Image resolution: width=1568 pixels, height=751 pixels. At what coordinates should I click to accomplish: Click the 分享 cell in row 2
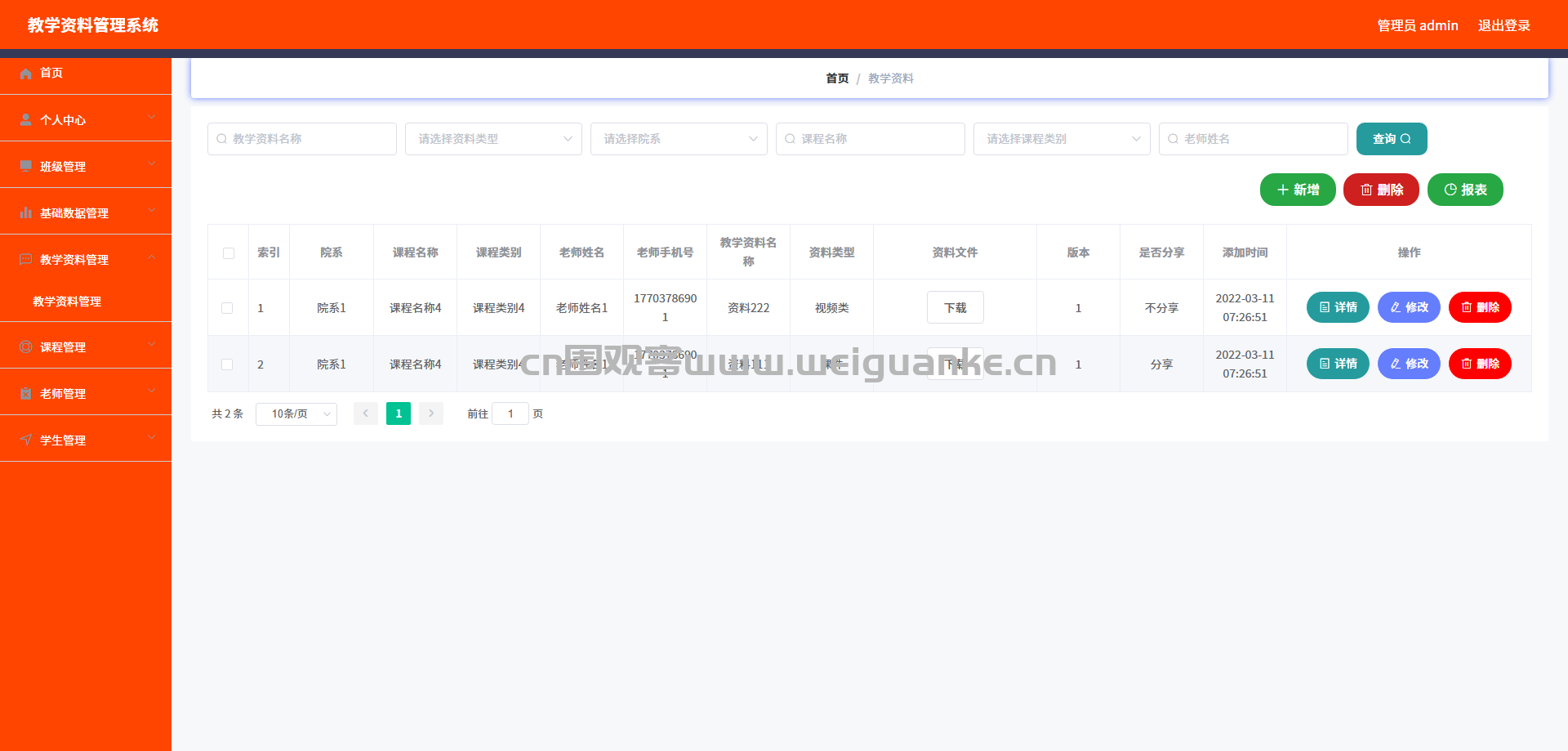pyautogui.click(x=1162, y=364)
